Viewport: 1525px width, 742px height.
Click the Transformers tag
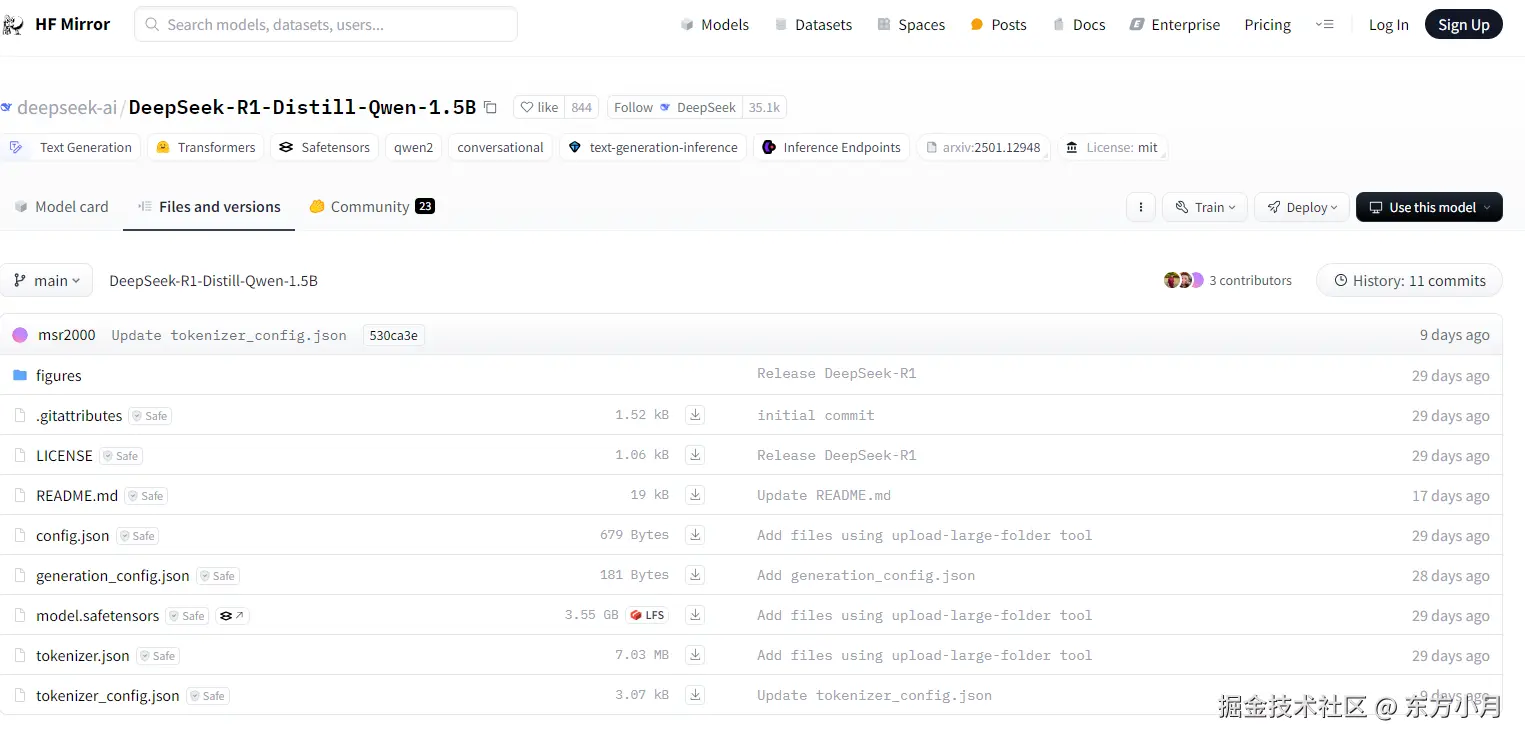[206, 147]
